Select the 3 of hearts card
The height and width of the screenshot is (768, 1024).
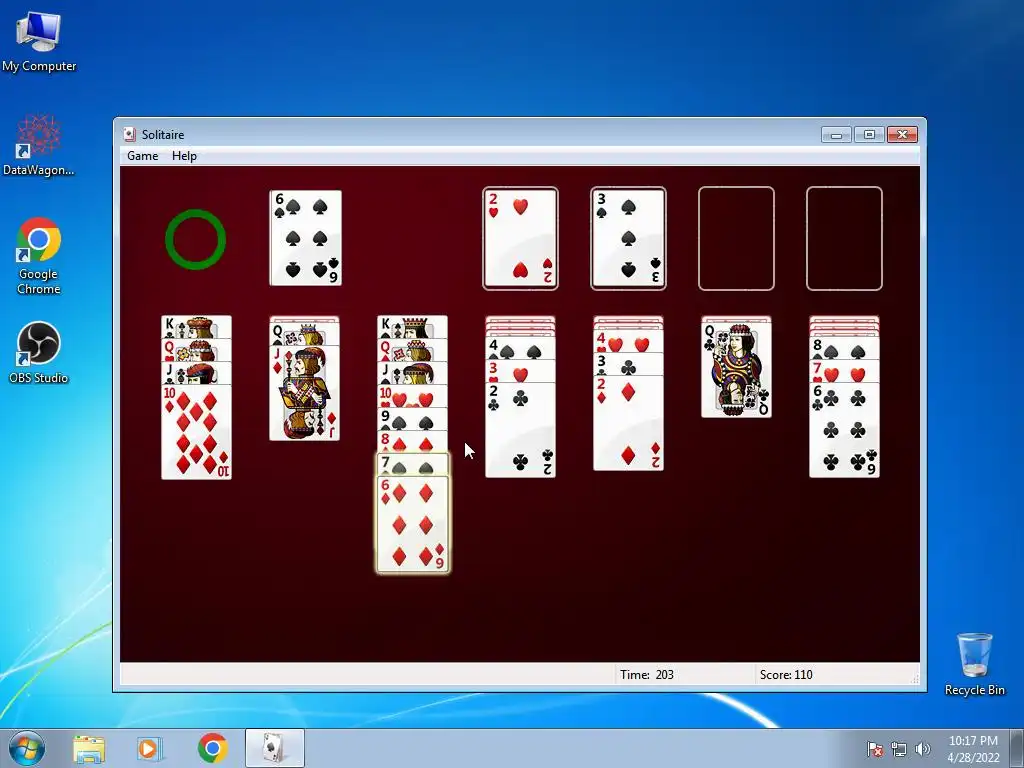point(520,371)
